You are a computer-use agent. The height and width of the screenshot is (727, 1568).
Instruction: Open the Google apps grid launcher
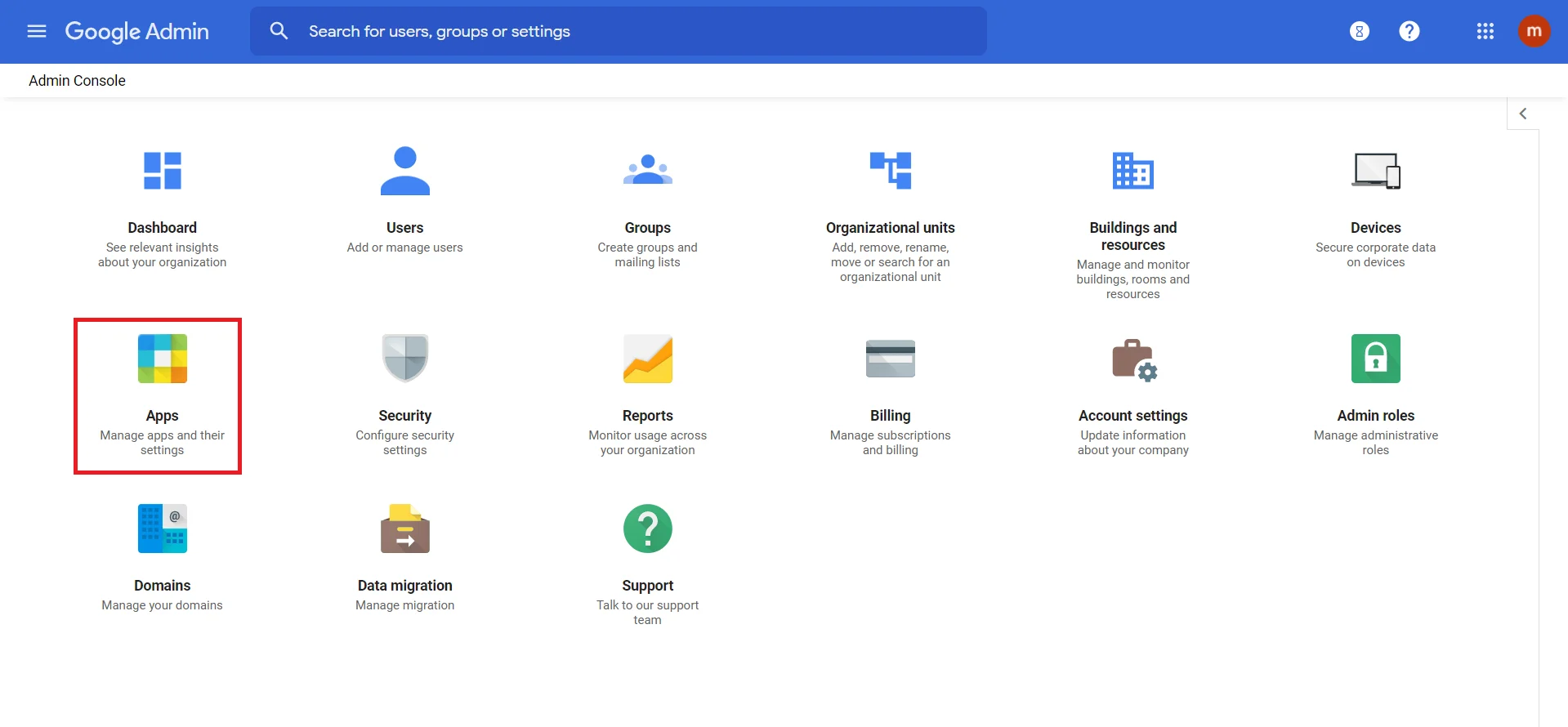click(x=1485, y=31)
